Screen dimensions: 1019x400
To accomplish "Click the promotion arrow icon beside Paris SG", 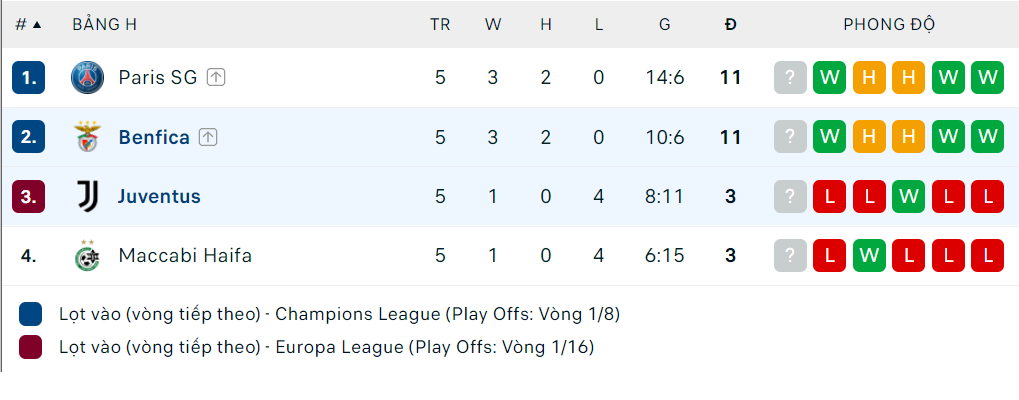I will coord(216,78).
